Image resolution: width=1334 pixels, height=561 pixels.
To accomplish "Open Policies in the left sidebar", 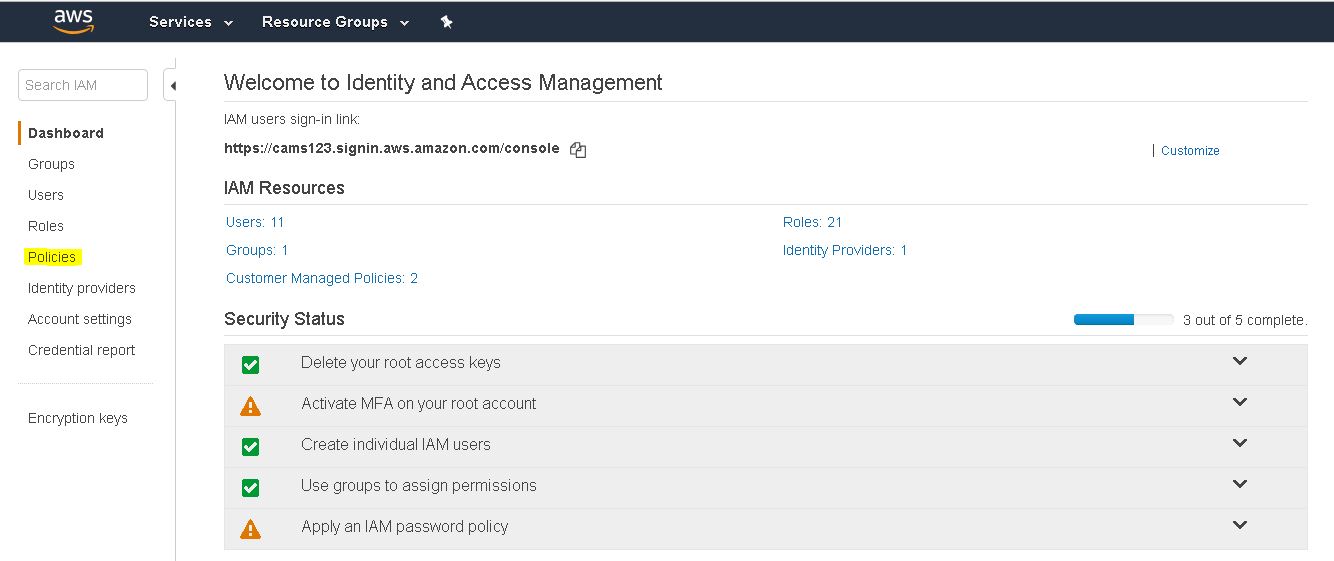I will [x=52, y=257].
